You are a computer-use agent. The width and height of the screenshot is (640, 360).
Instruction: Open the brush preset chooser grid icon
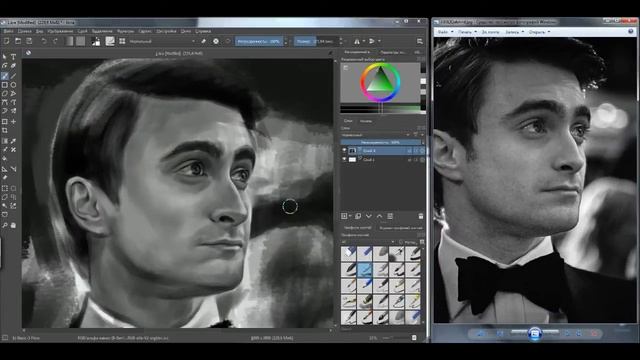(122, 41)
